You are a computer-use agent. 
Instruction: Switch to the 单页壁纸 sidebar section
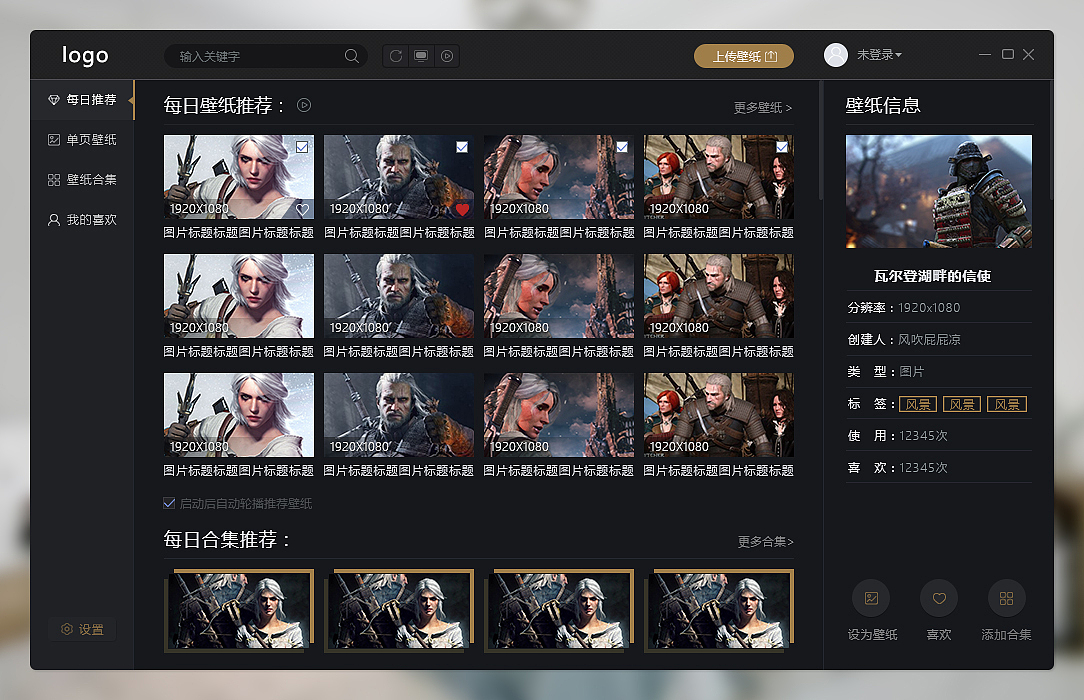click(85, 139)
